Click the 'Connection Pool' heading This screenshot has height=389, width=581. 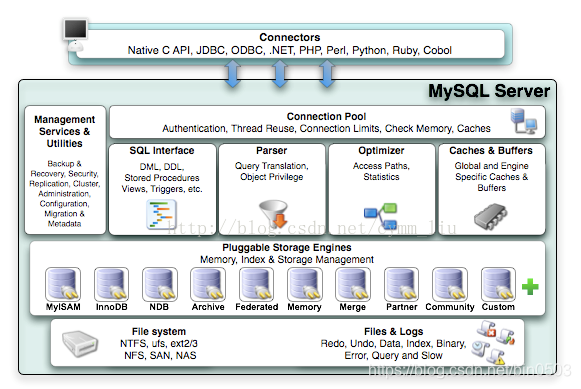click(326, 116)
